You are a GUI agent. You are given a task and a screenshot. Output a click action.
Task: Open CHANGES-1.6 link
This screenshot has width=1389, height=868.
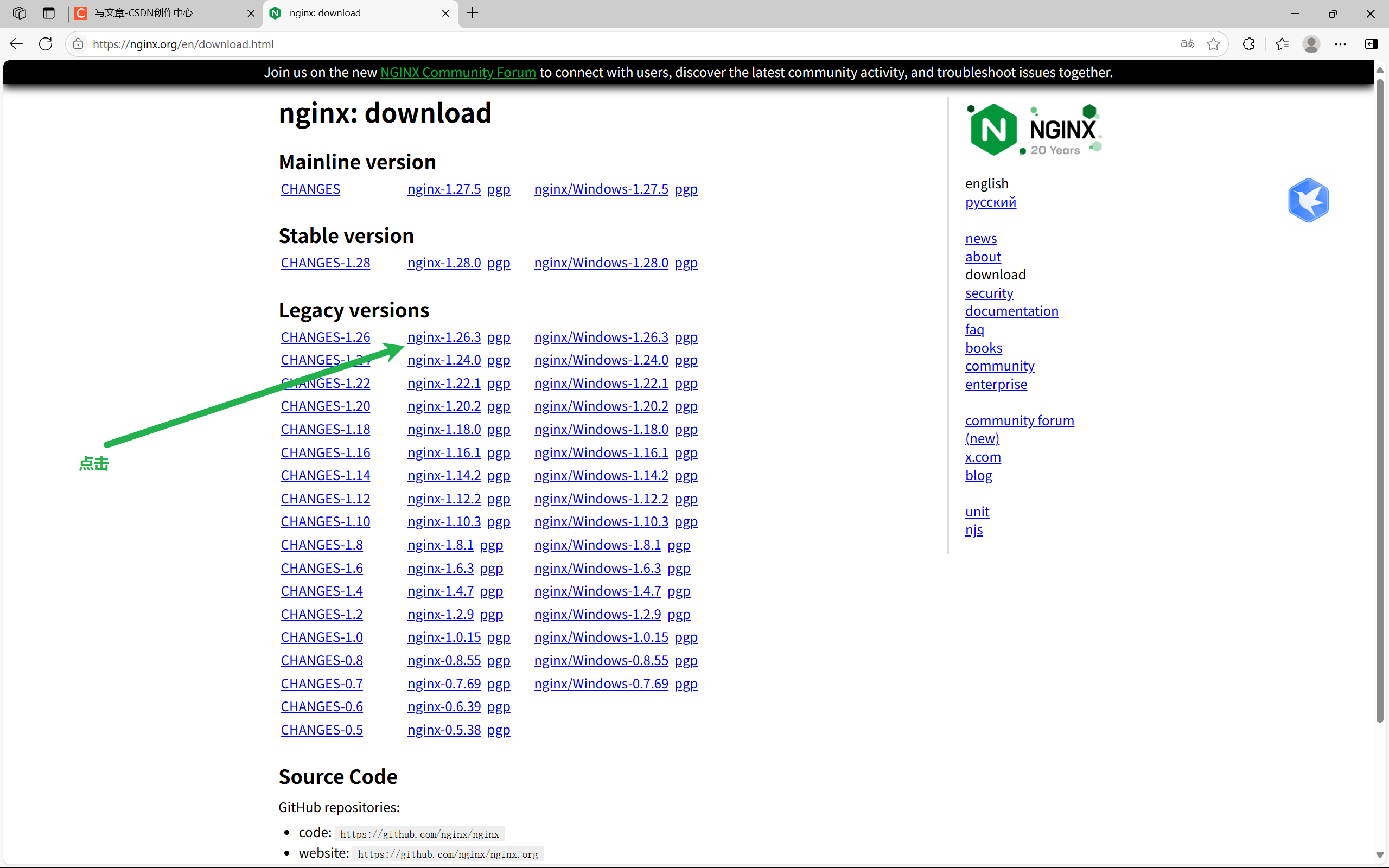point(322,569)
